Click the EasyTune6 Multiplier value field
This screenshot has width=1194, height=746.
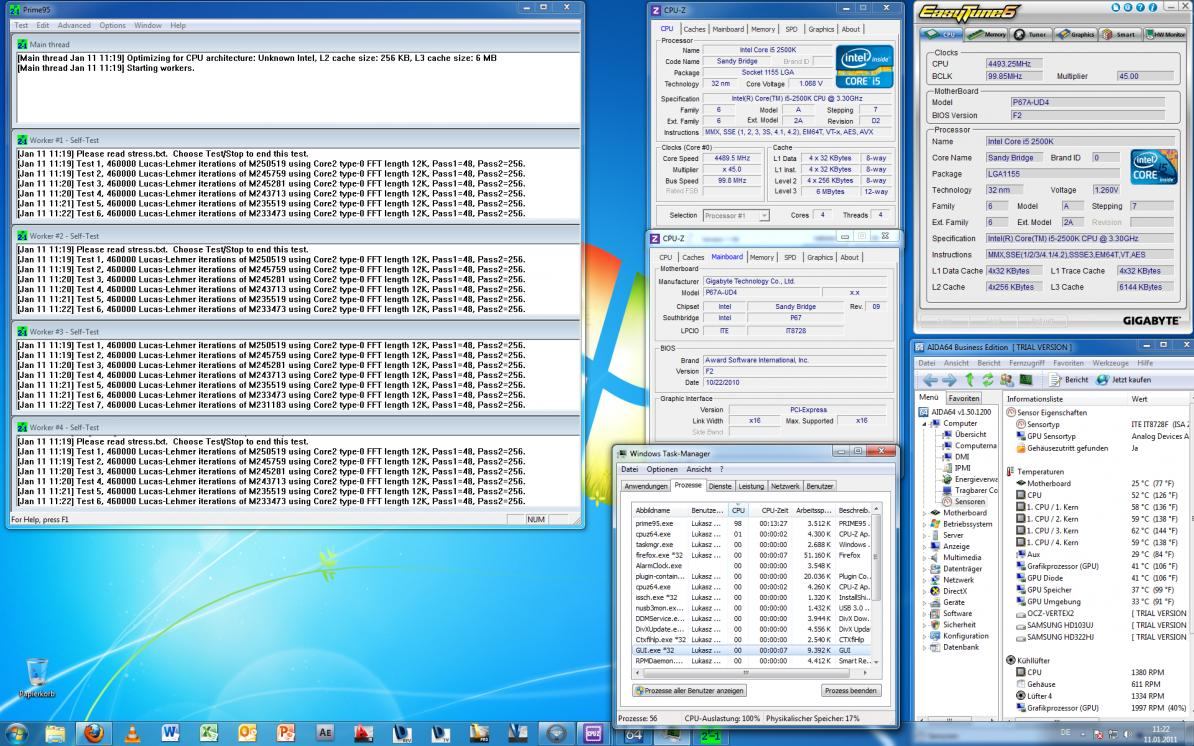coord(1144,76)
